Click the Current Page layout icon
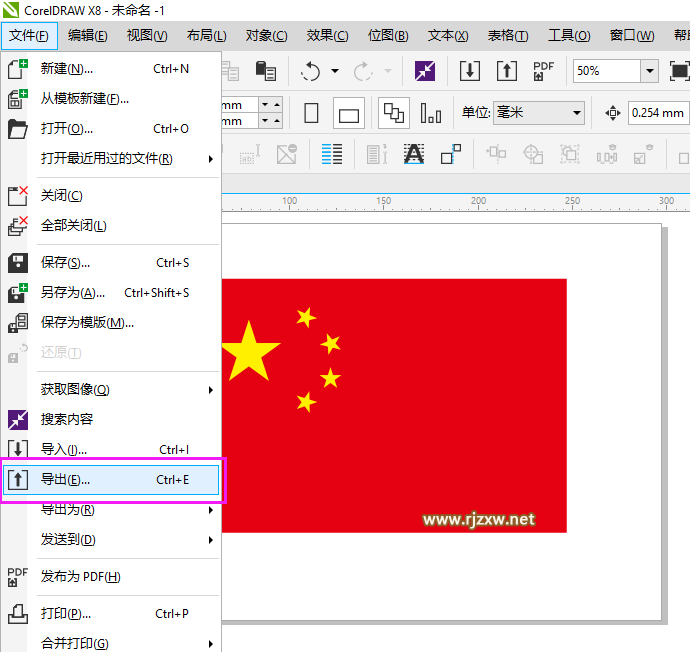The width and height of the screenshot is (690, 652). pyautogui.click(x=431, y=113)
